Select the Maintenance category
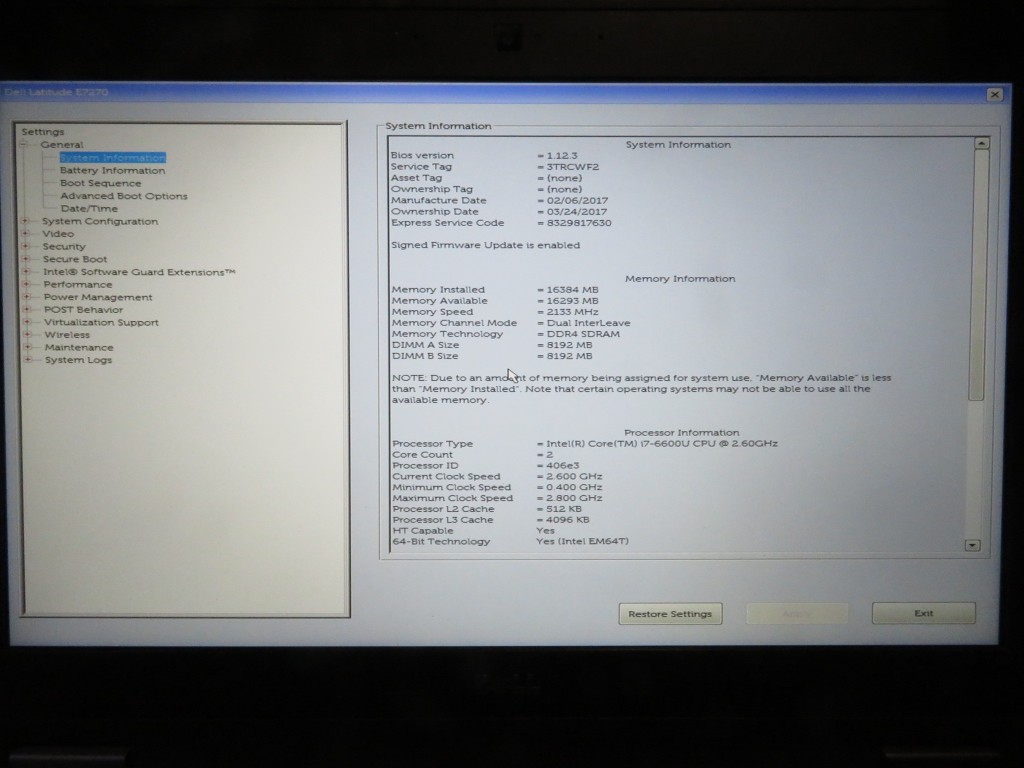 tap(79, 347)
